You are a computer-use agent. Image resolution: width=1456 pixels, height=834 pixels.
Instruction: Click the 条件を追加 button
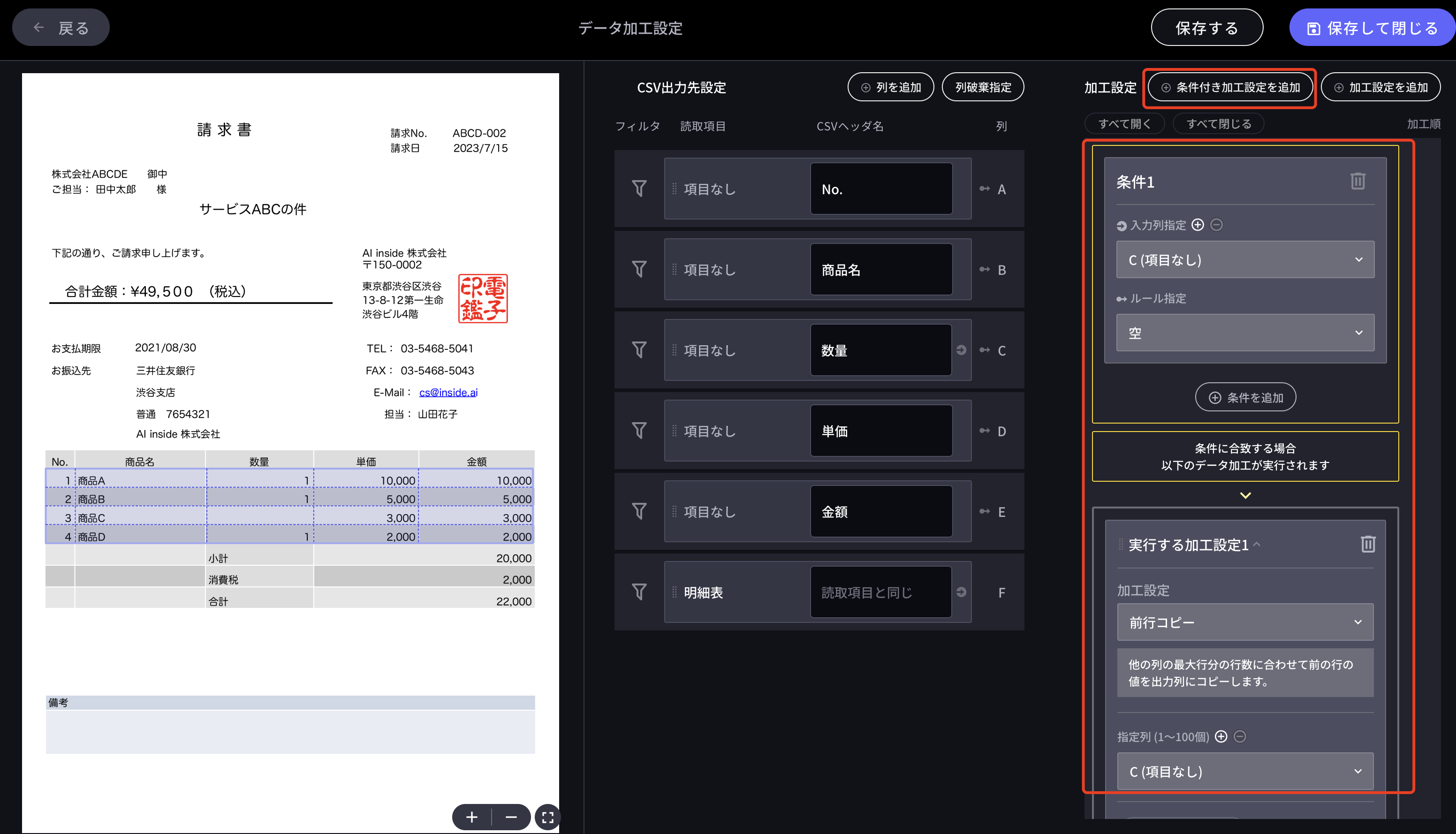point(1245,397)
